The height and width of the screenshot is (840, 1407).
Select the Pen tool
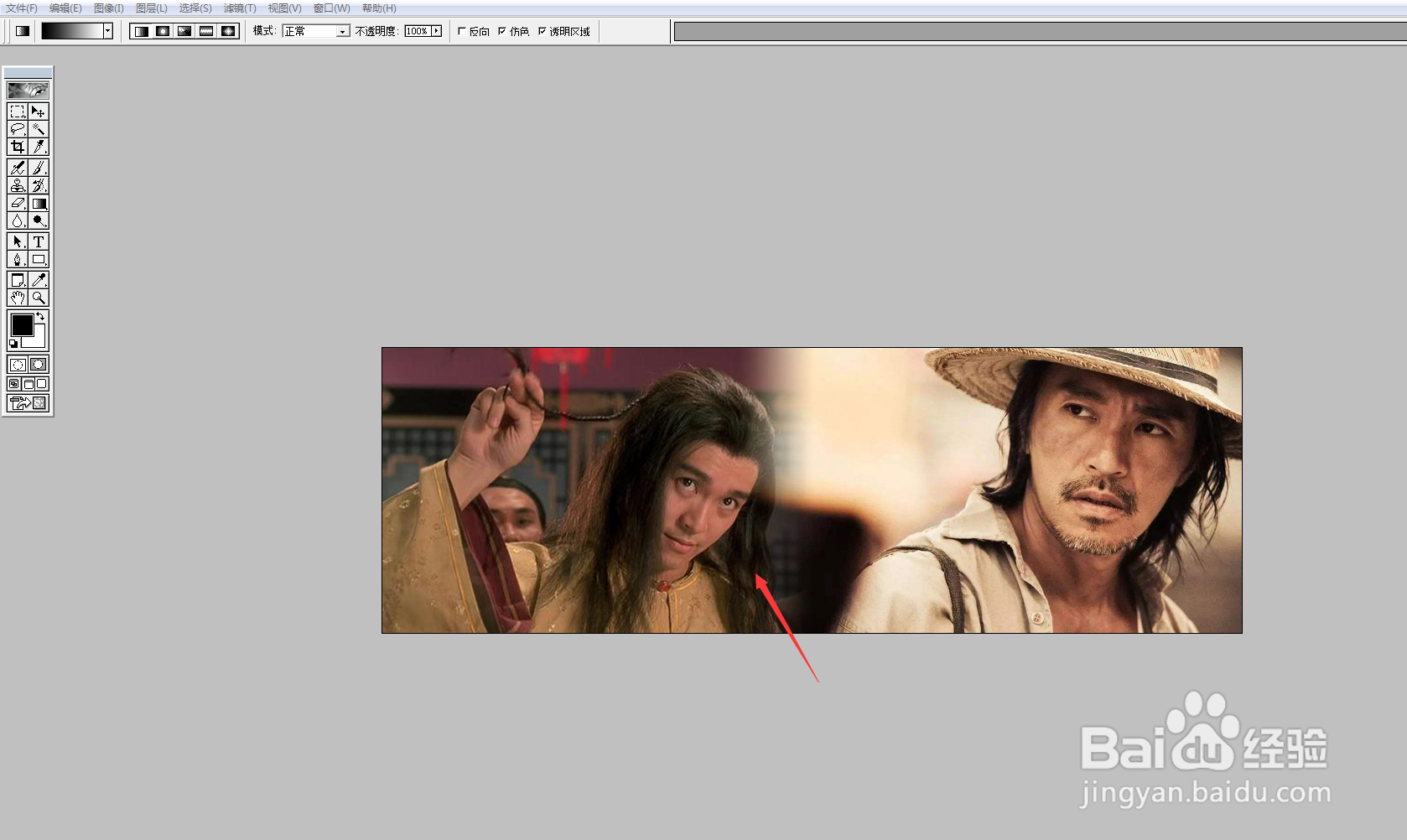pyautogui.click(x=18, y=259)
